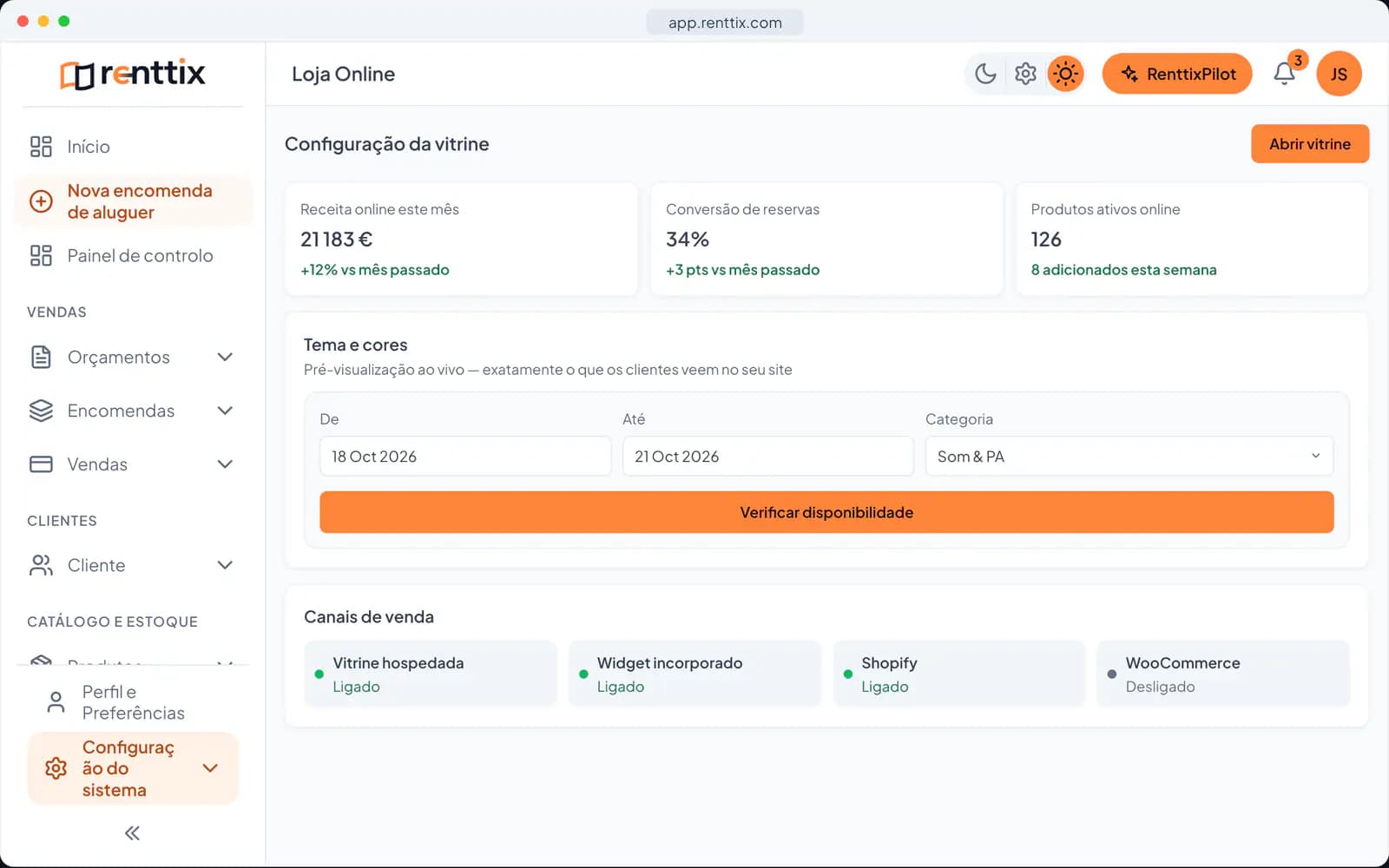
Task: Launch RenttixPilot assistant
Action: click(1177, 74)
